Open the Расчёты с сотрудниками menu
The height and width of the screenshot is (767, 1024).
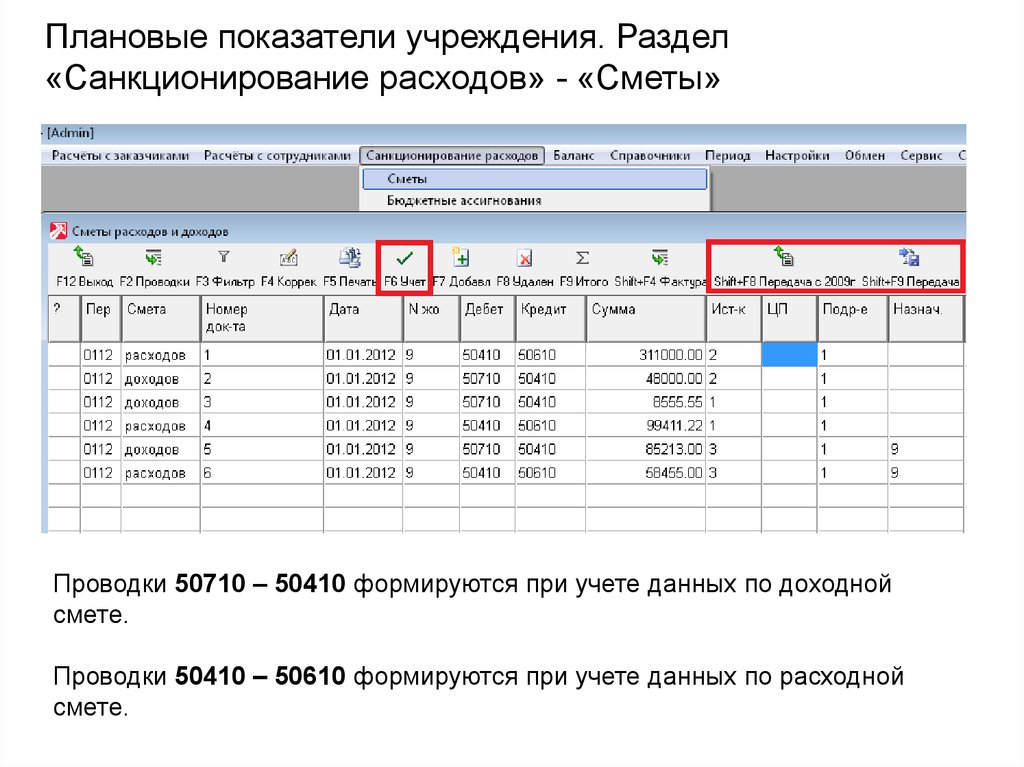[x=277, y=156]
